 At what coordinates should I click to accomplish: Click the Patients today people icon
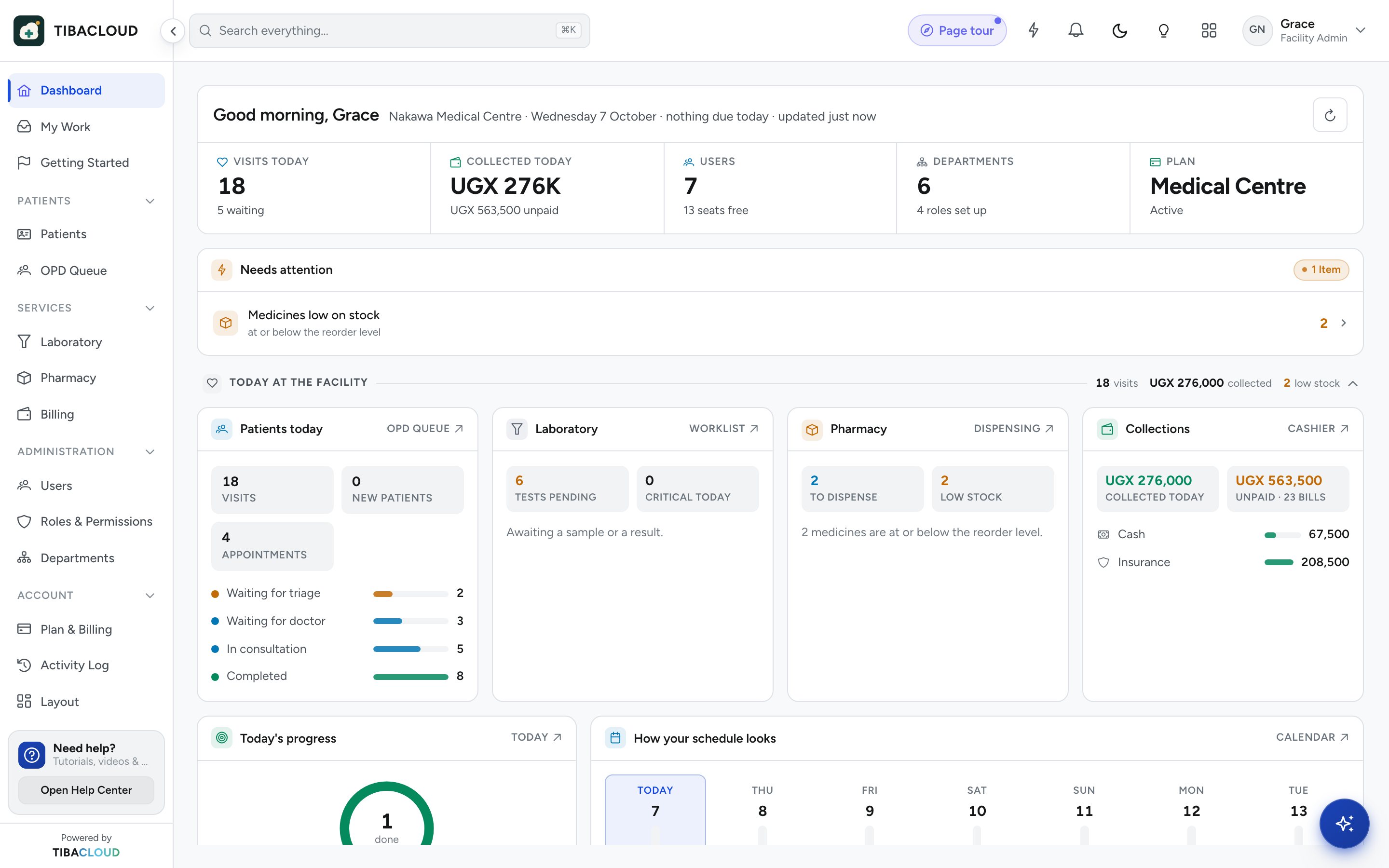[x=221, y=429]
